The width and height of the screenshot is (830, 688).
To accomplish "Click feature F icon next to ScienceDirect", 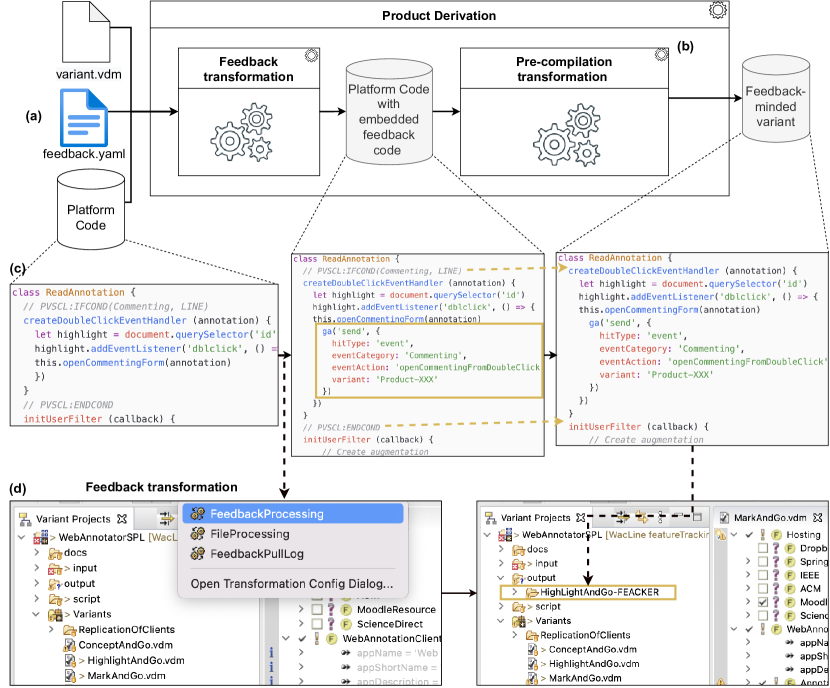I will [x=346, y=624].
